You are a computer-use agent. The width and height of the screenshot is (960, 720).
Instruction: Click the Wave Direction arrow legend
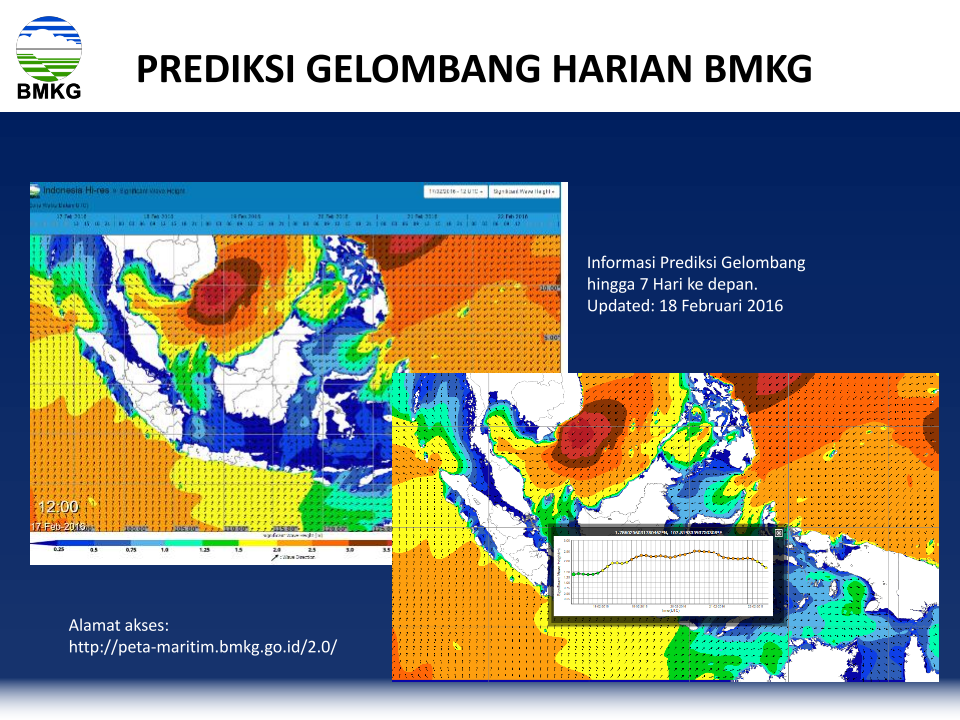(x=293, y=557)
